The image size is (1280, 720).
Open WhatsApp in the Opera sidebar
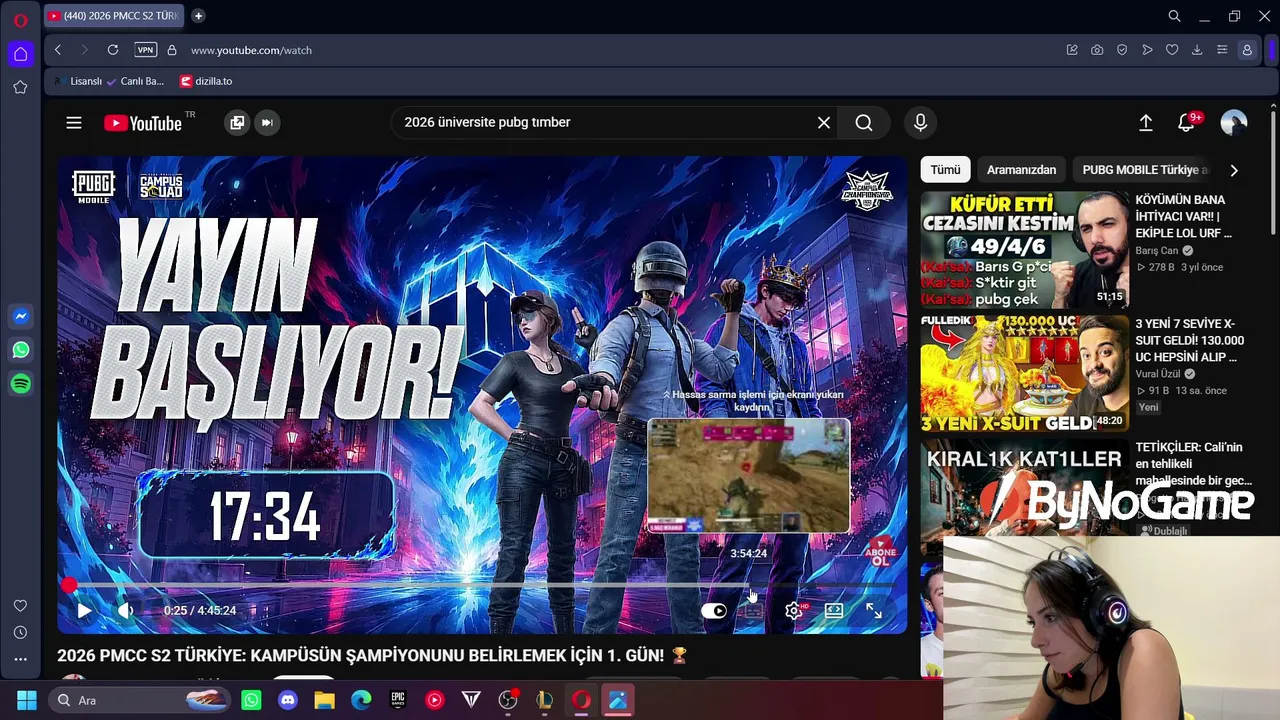[x=20, y=350]
